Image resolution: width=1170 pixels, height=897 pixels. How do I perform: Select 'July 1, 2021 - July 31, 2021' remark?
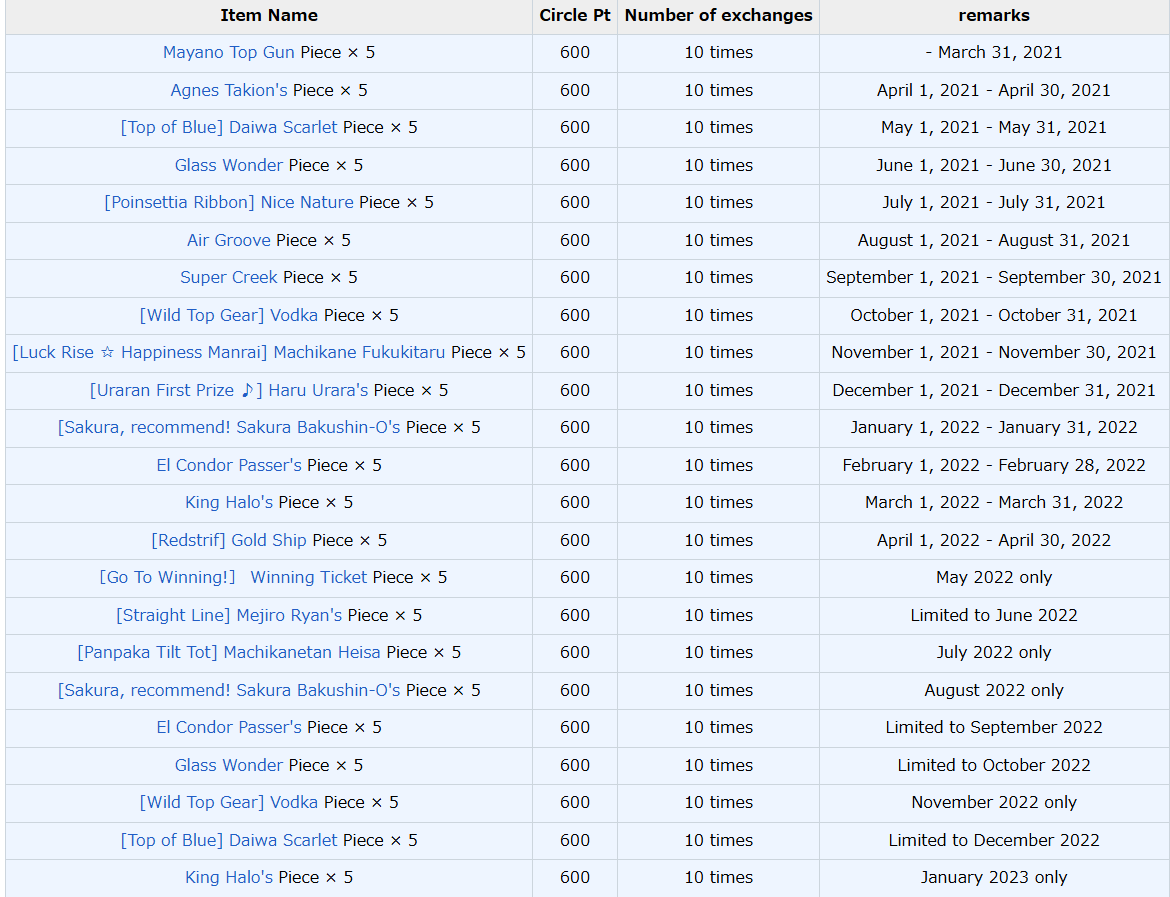[x=994, y=203]
